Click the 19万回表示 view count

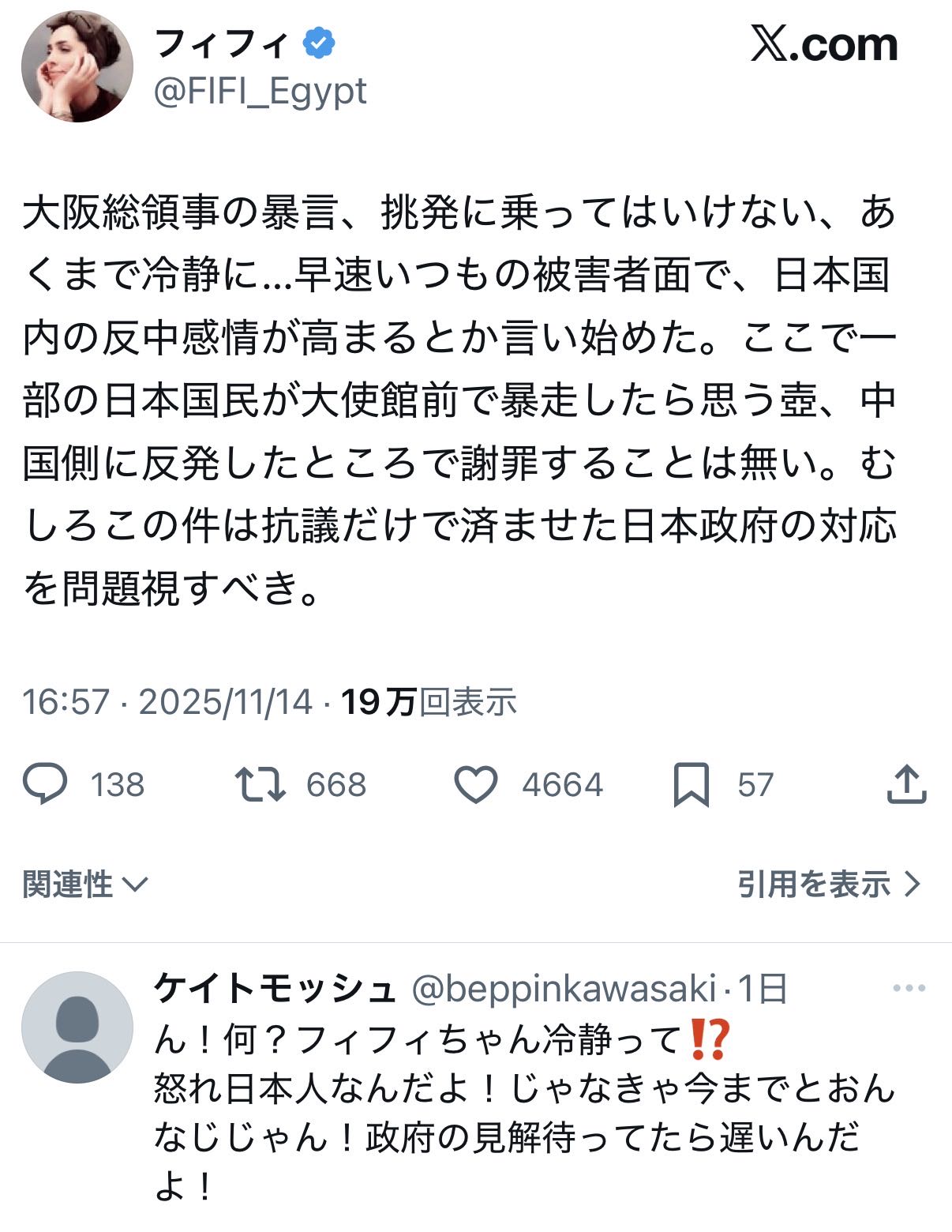tap(429, 701)
